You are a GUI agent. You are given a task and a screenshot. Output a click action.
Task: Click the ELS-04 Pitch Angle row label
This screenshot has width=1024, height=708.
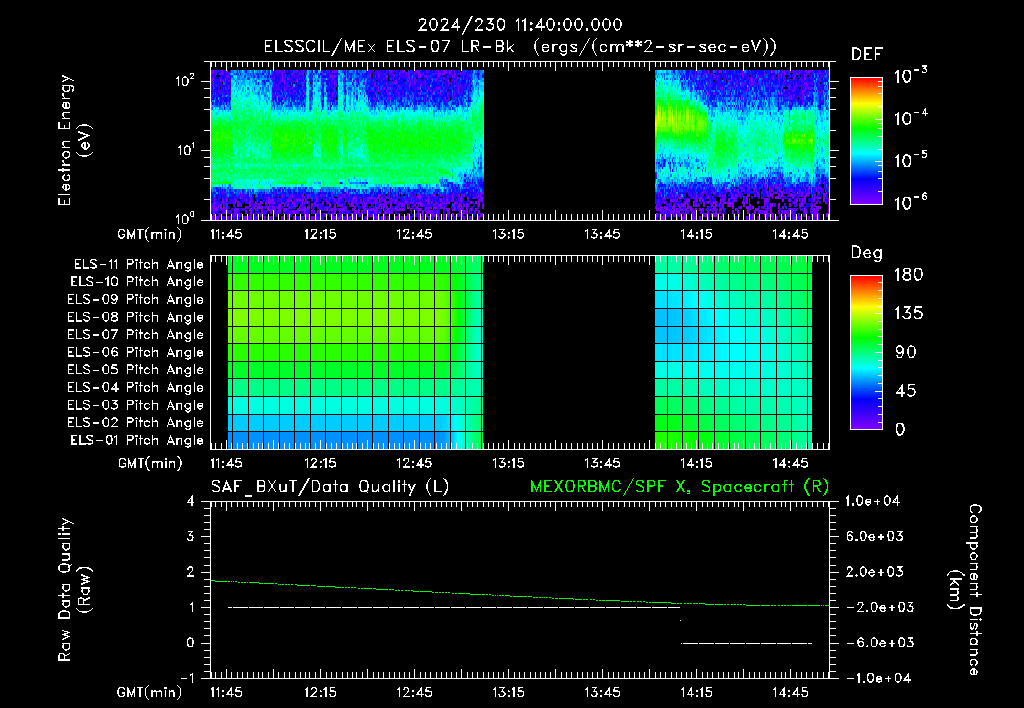click(136, 387)
